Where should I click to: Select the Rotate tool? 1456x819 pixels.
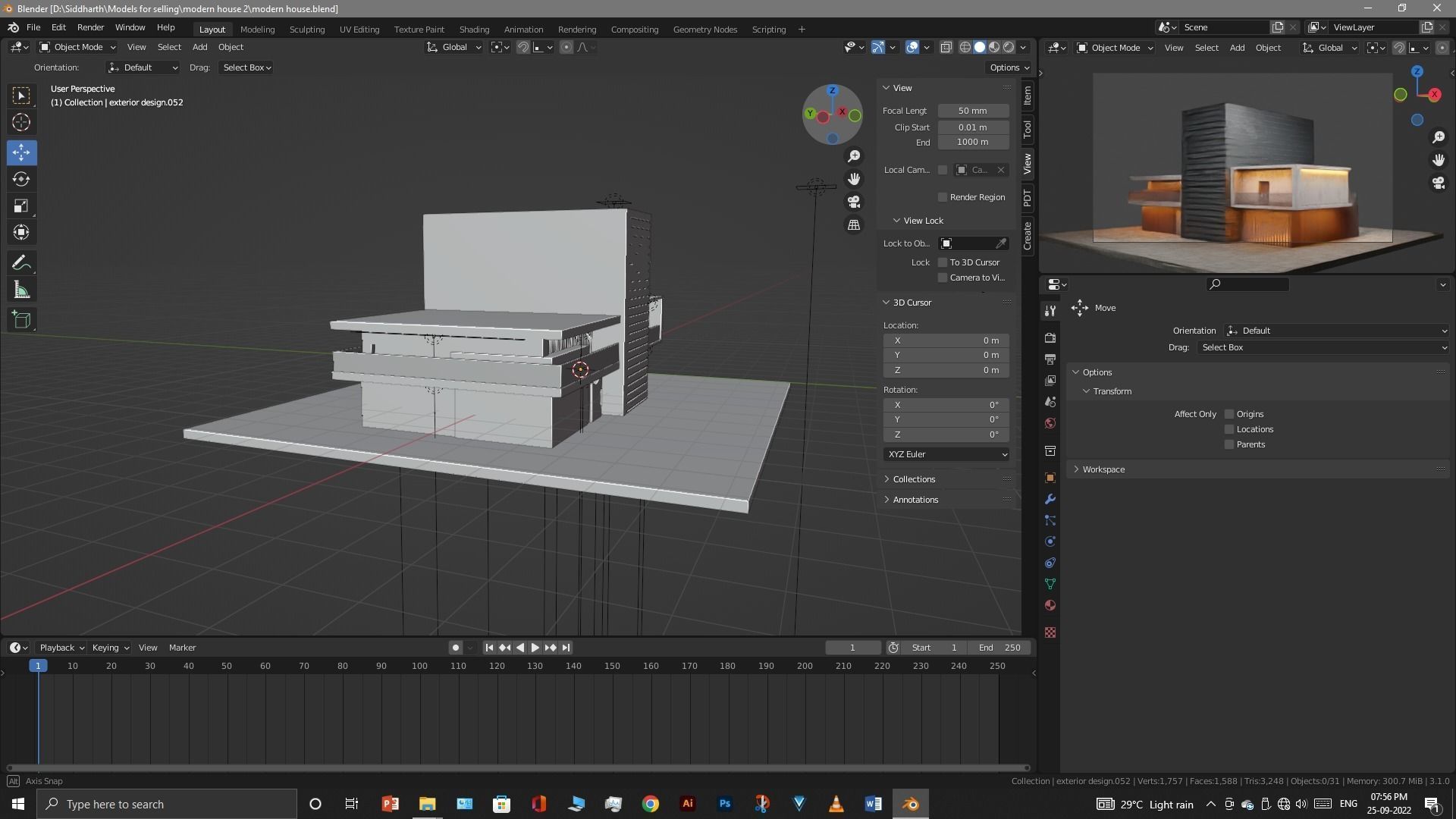[x=21, y=180]
